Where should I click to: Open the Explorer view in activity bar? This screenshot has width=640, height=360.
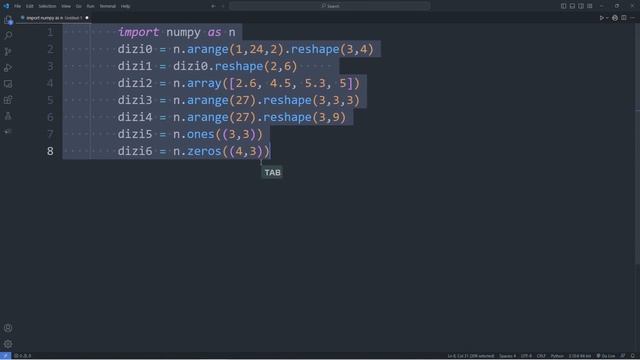point(8,20)
